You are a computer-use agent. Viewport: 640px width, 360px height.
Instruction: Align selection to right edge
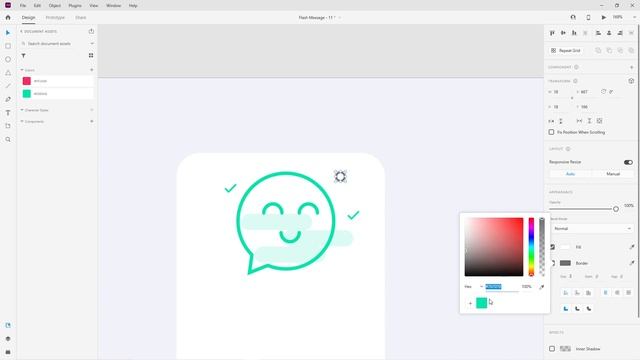[620, 33]
